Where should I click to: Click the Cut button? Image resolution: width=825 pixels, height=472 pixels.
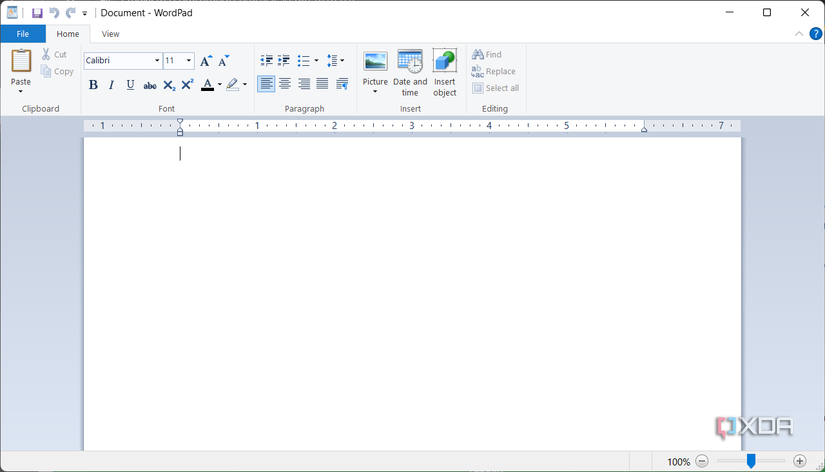click(54, 54)
